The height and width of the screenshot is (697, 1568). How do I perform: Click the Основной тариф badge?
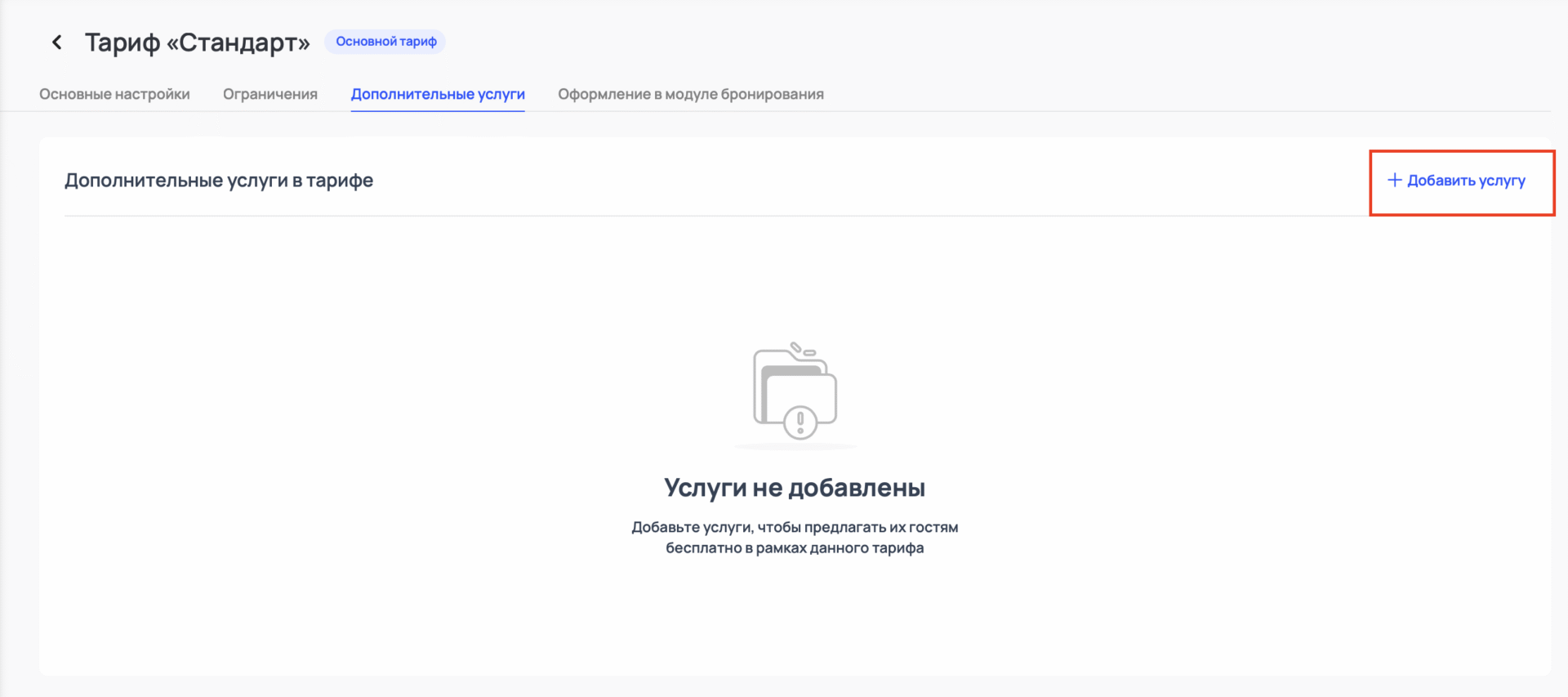pos(385,42)
